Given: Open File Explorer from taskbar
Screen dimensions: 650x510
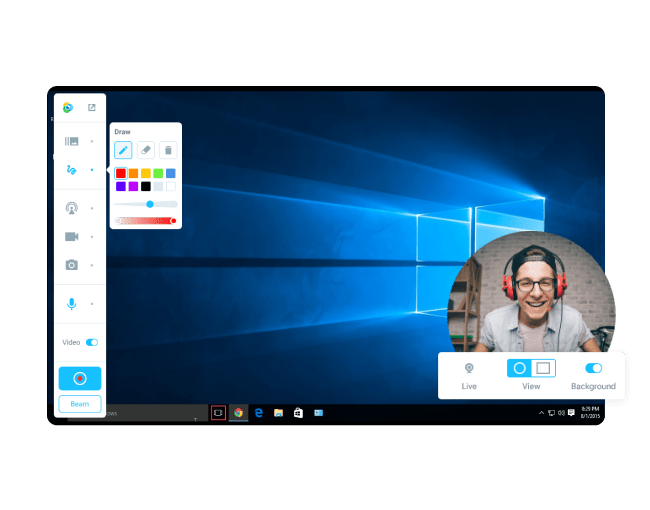Looking at the screenshot, I should pyautogui.click(x=278, y=413).
